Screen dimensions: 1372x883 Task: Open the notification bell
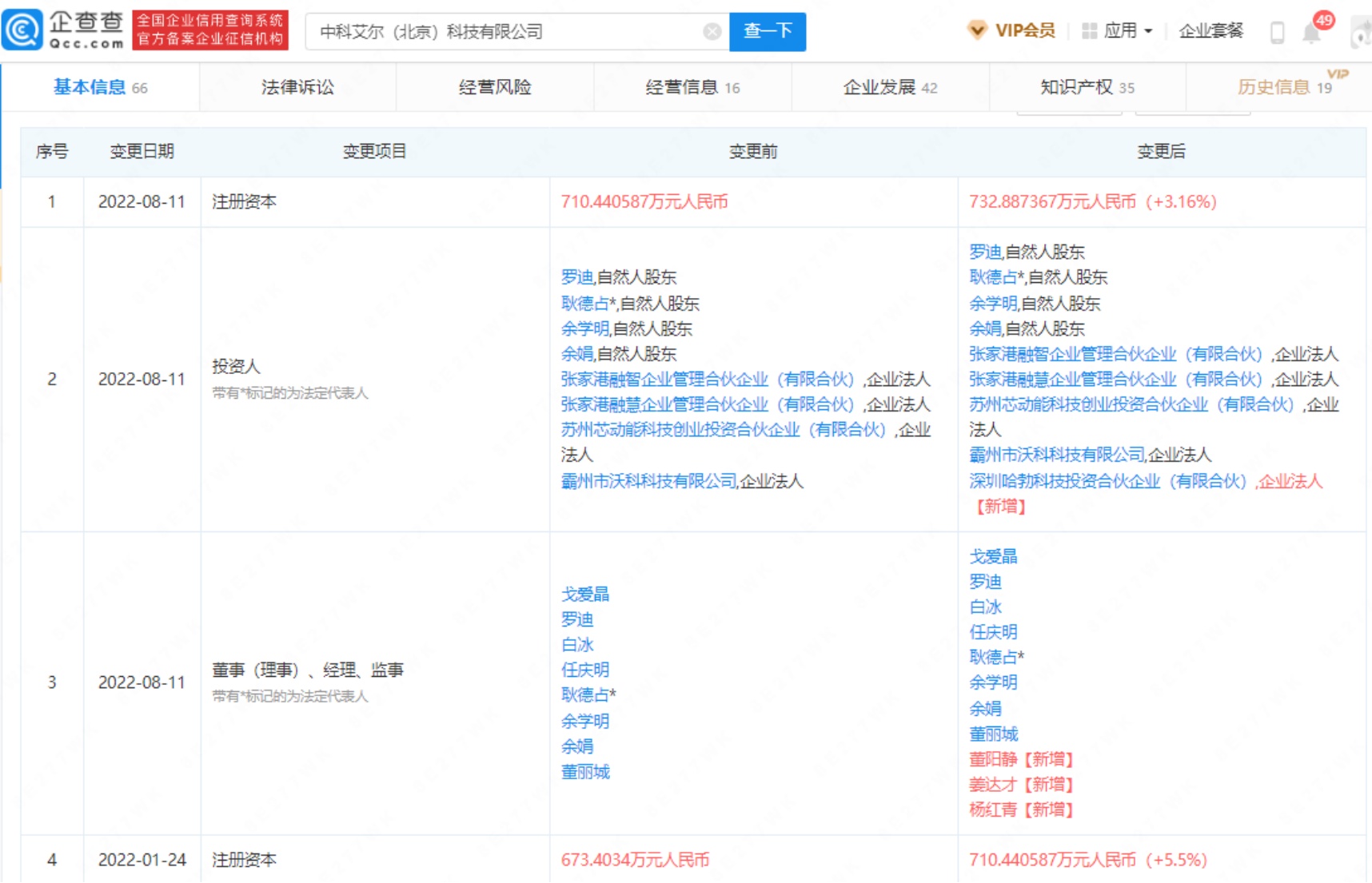(1311, 33)
